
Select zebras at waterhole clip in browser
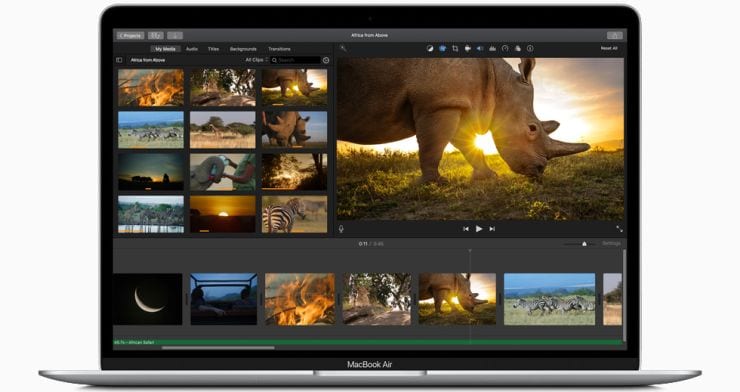151,214
